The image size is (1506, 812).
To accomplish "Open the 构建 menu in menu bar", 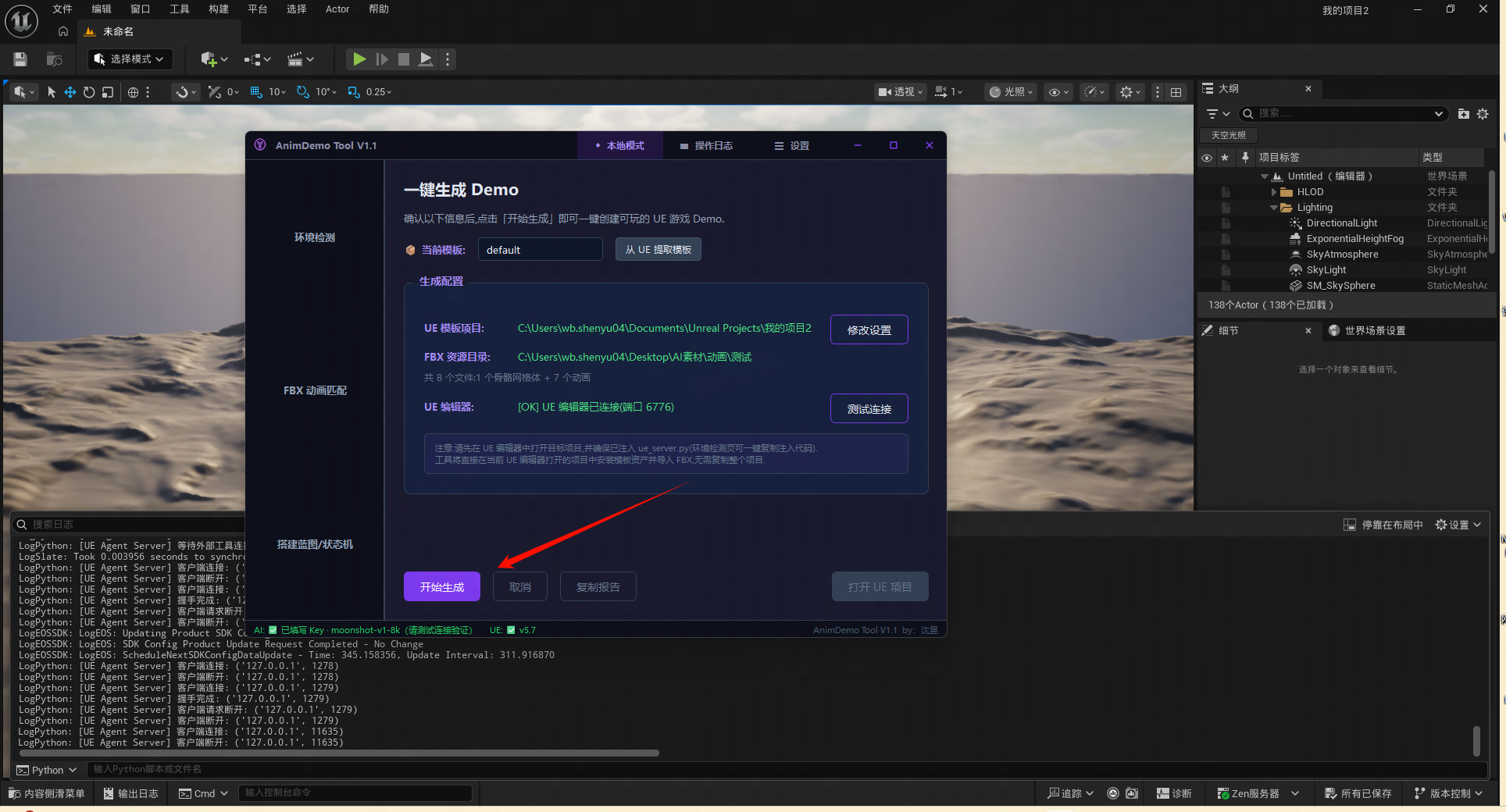I will point(219,9).
